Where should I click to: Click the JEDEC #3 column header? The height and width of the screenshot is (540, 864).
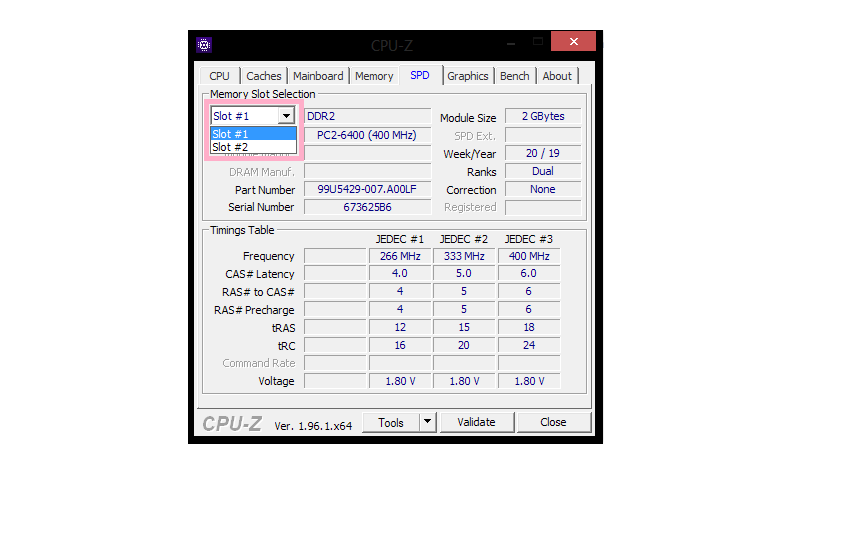coord(529,239)
